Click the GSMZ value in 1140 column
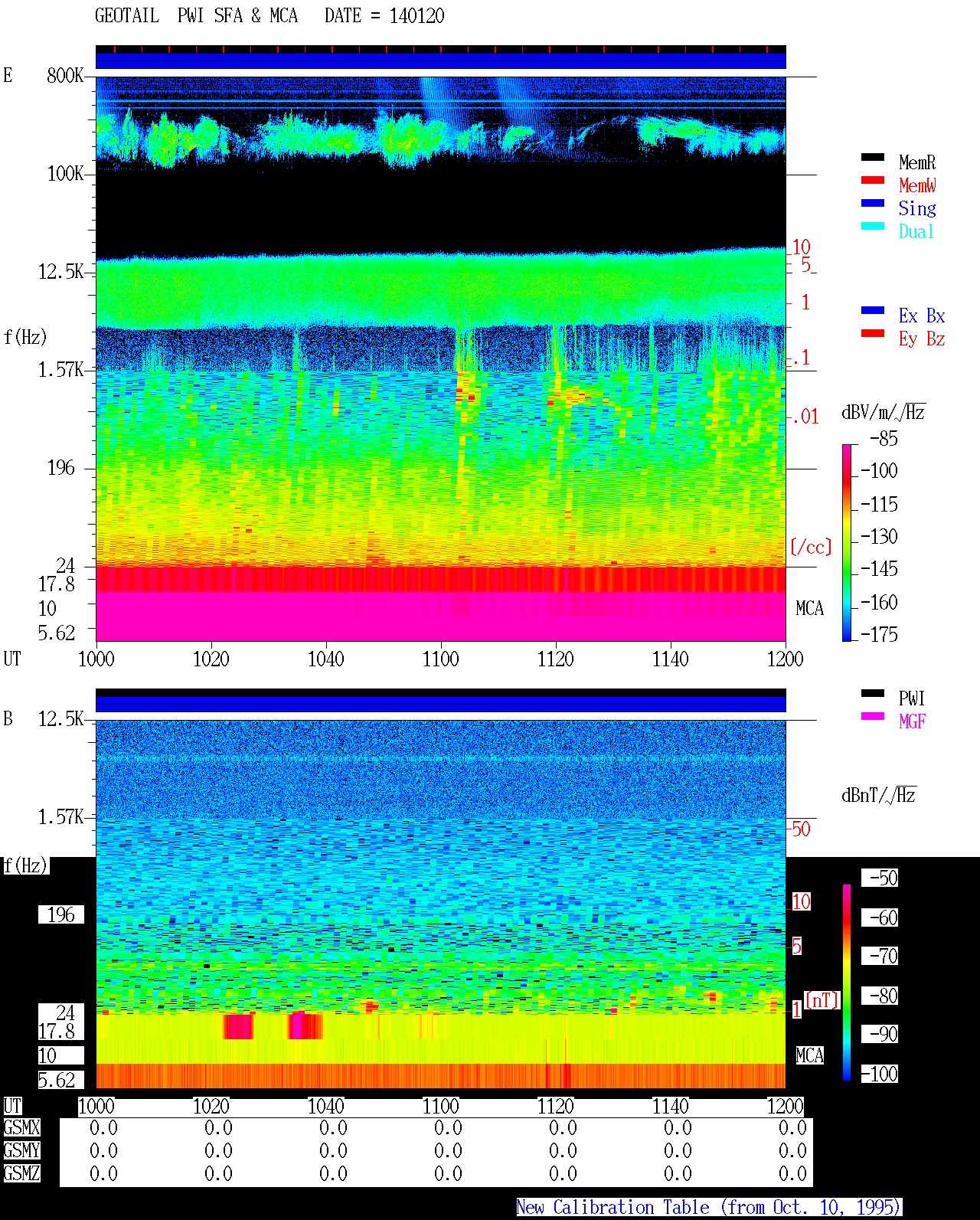The height and width of the screenshot is (1220, 980). pyautogui.click(x=678, y=1173)
